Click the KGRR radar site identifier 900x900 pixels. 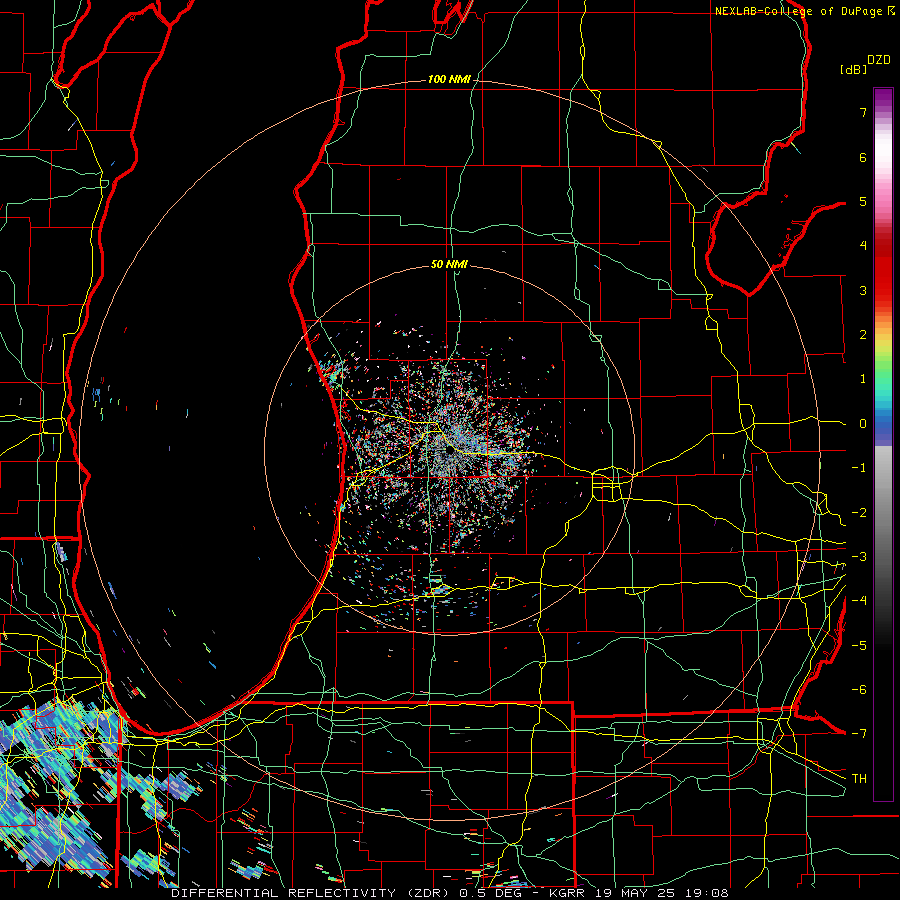click(x=567, y=893)
